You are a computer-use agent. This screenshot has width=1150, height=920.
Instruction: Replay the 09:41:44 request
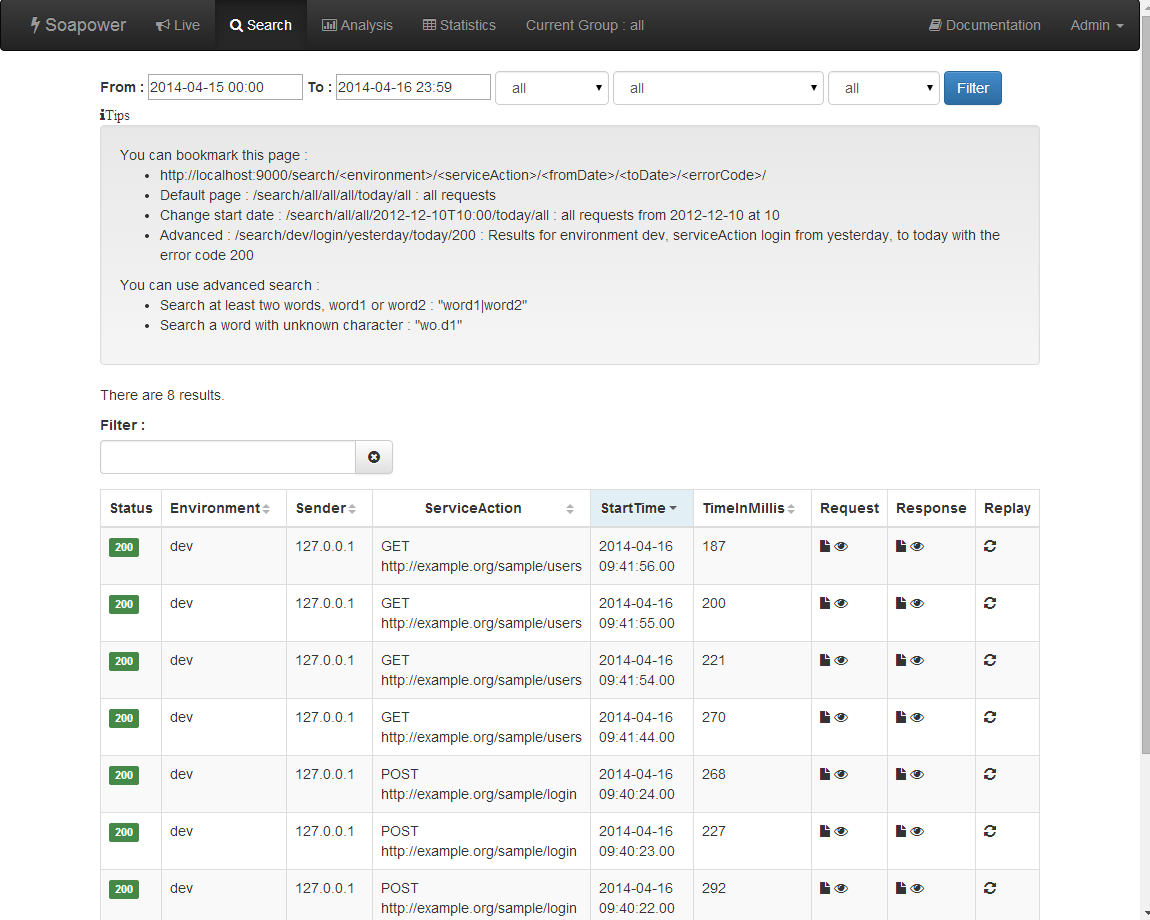[990, 717]
